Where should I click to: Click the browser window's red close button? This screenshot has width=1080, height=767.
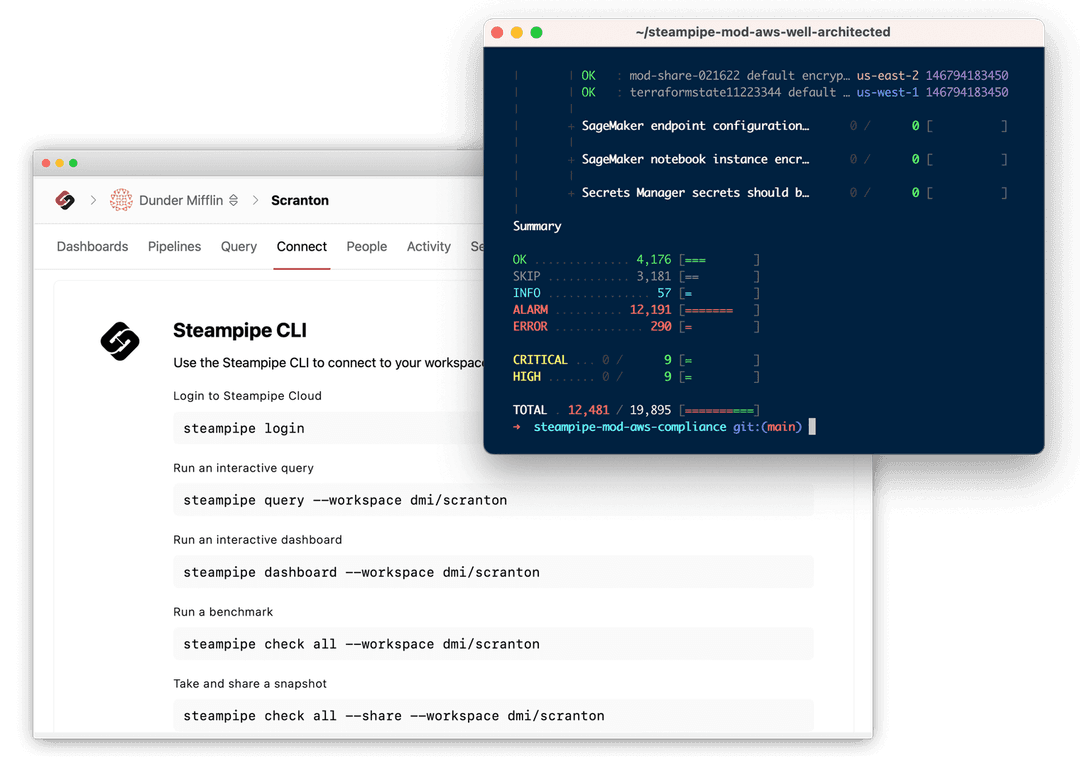click(x=45, y=163)
